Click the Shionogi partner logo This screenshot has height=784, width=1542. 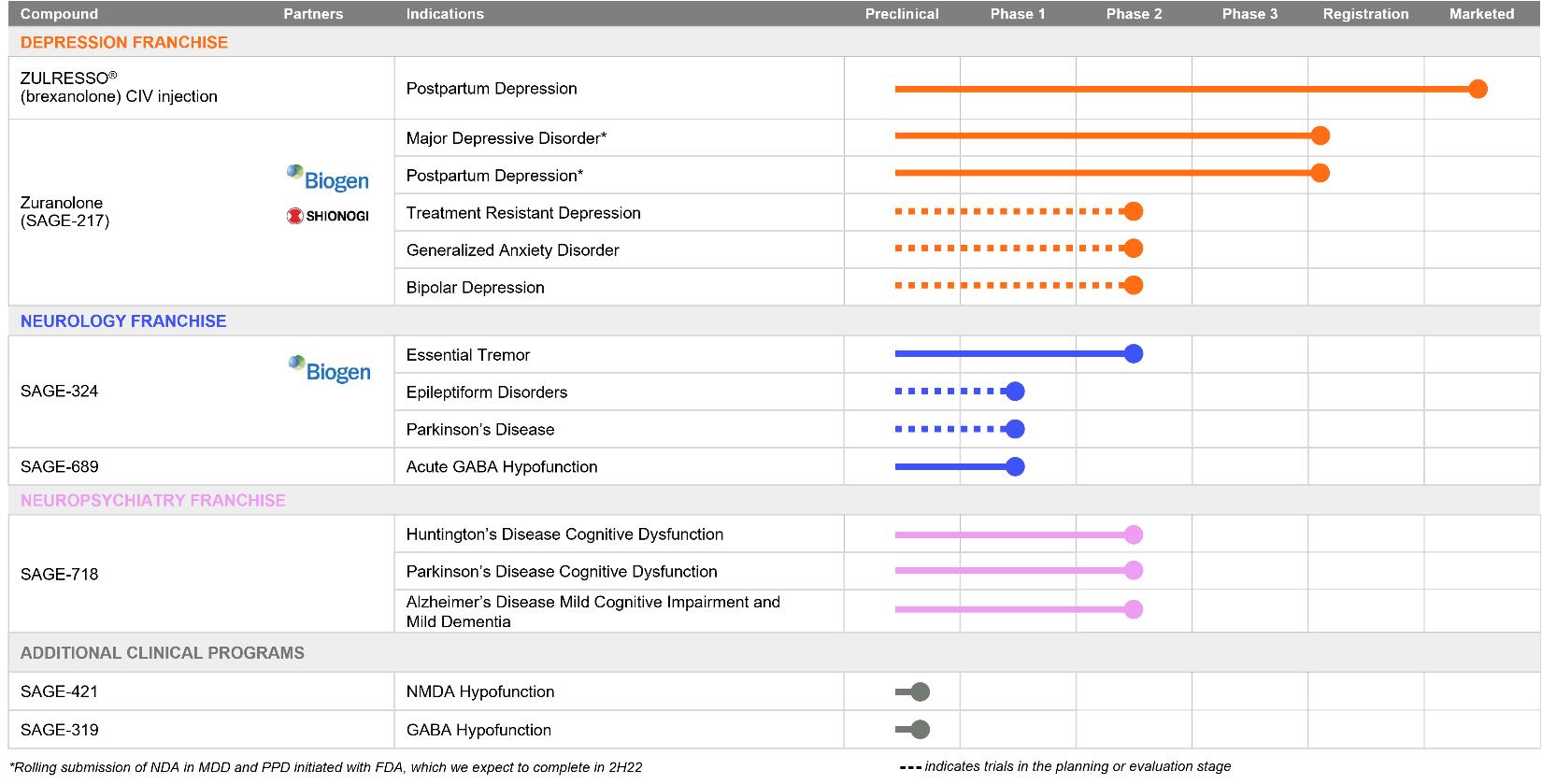point(327,216)
